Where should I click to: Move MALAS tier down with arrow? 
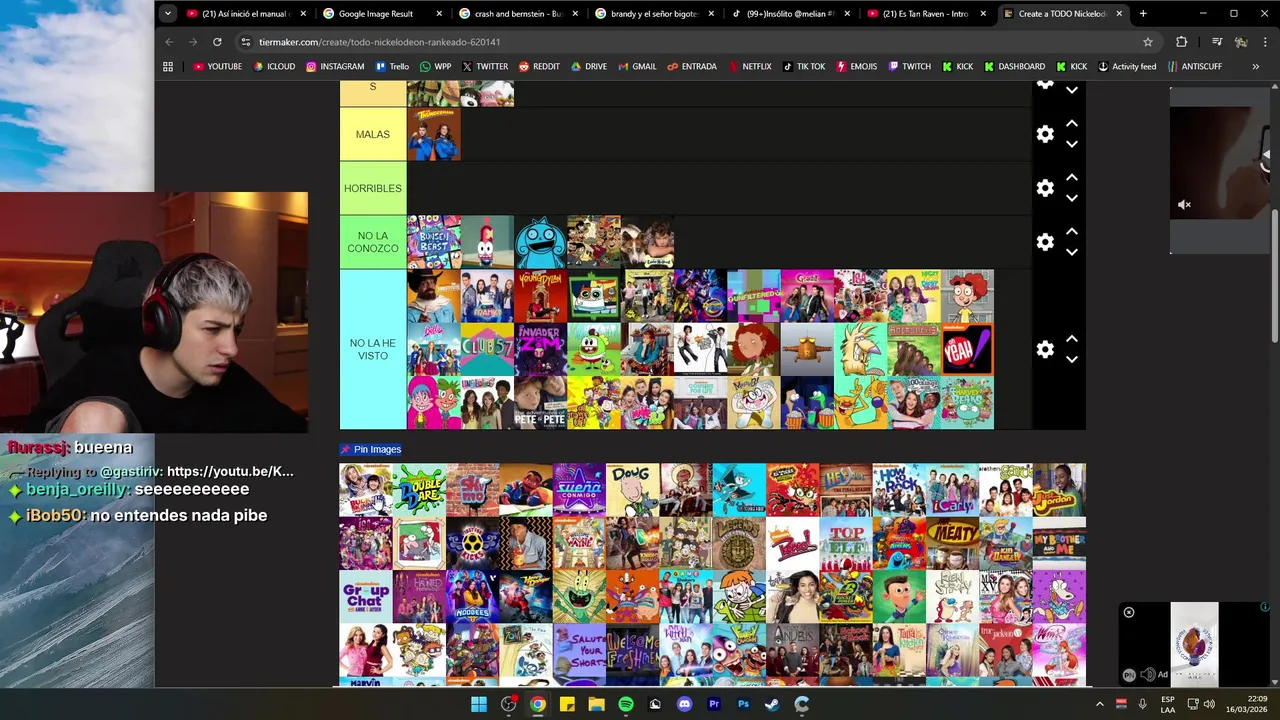click(x=1071, y=144)
